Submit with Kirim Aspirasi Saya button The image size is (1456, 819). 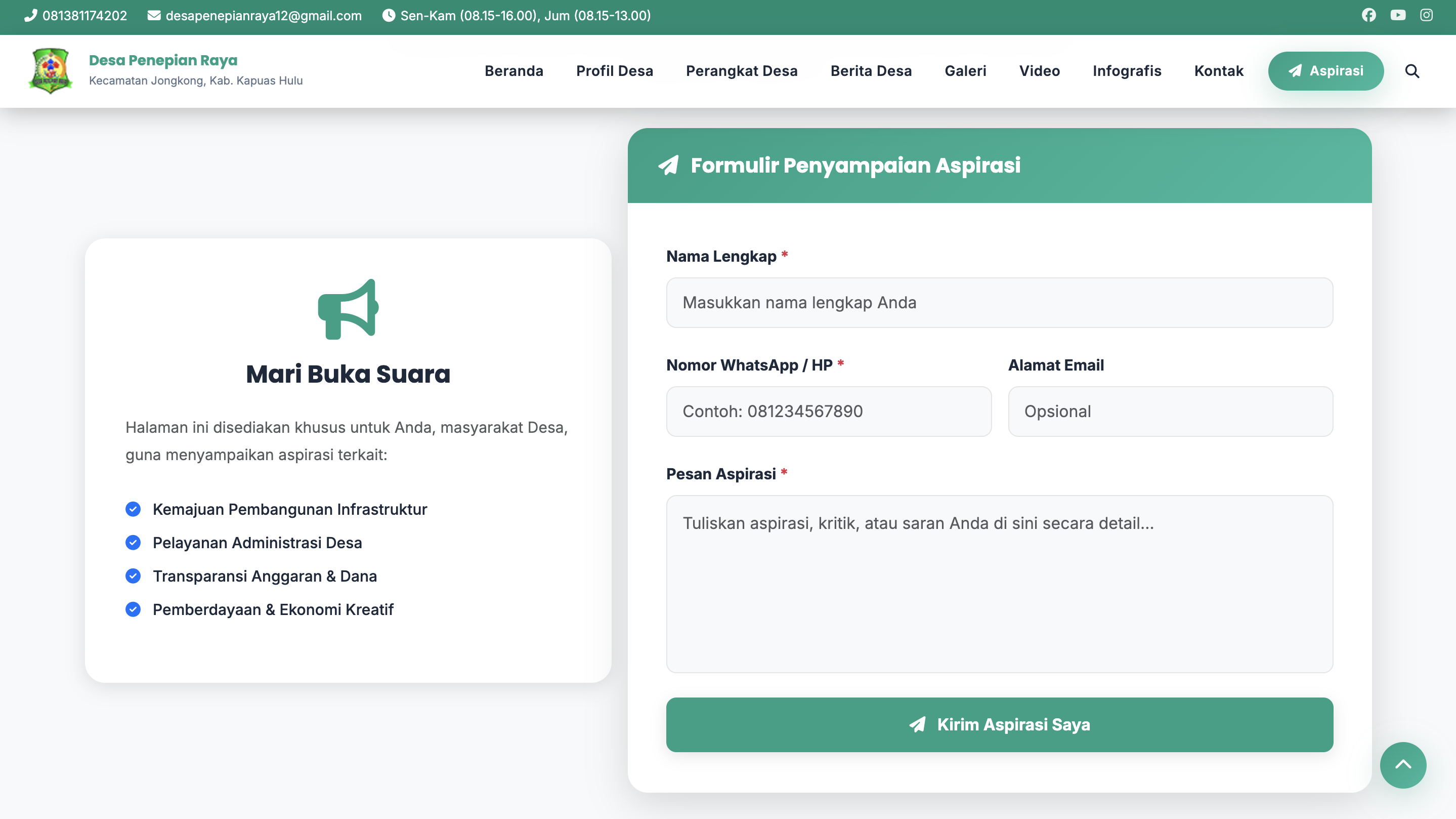[x=999, y=724]
